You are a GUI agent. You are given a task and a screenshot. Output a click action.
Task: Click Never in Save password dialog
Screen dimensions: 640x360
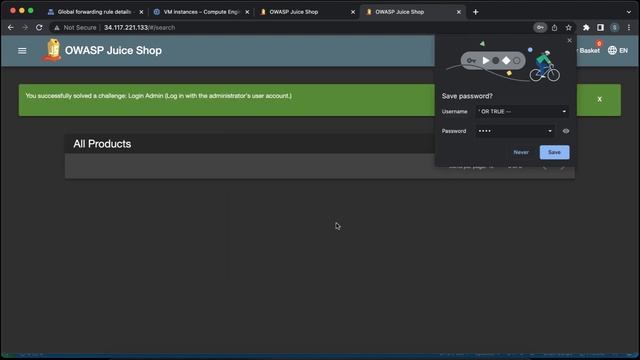click(x=521, y=152)
